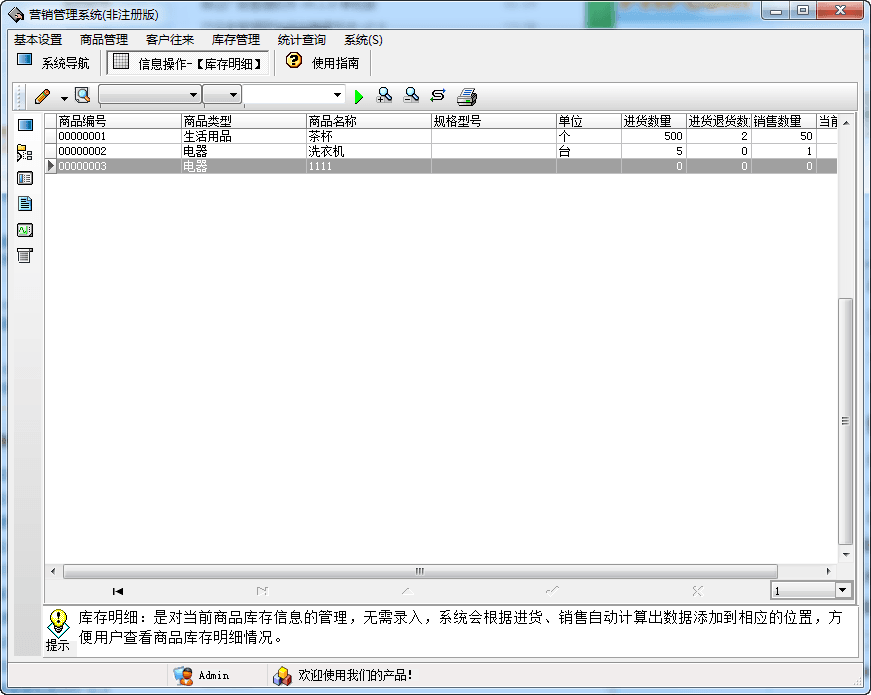The height and width of the screenshot is (695, 871).
Task: Run the query with green play arrow
Action: [x=359, y=97]
